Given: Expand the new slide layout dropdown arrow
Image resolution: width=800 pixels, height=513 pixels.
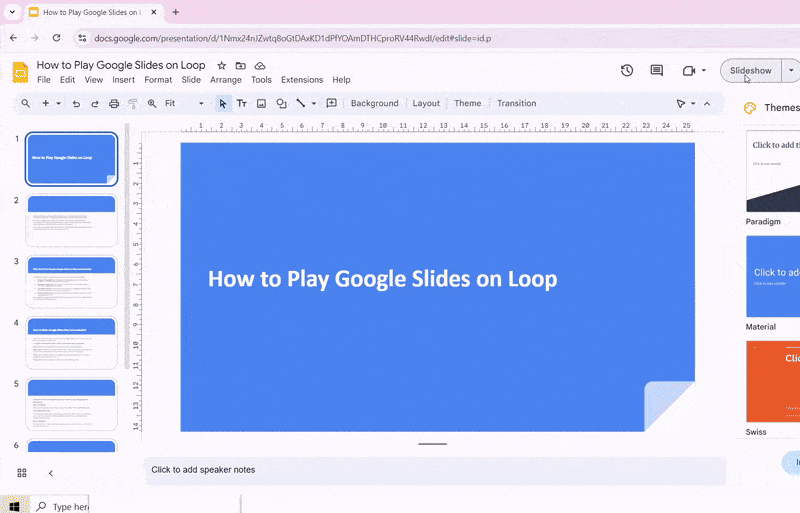Looking at the screenshot, I should click(58, 104).
